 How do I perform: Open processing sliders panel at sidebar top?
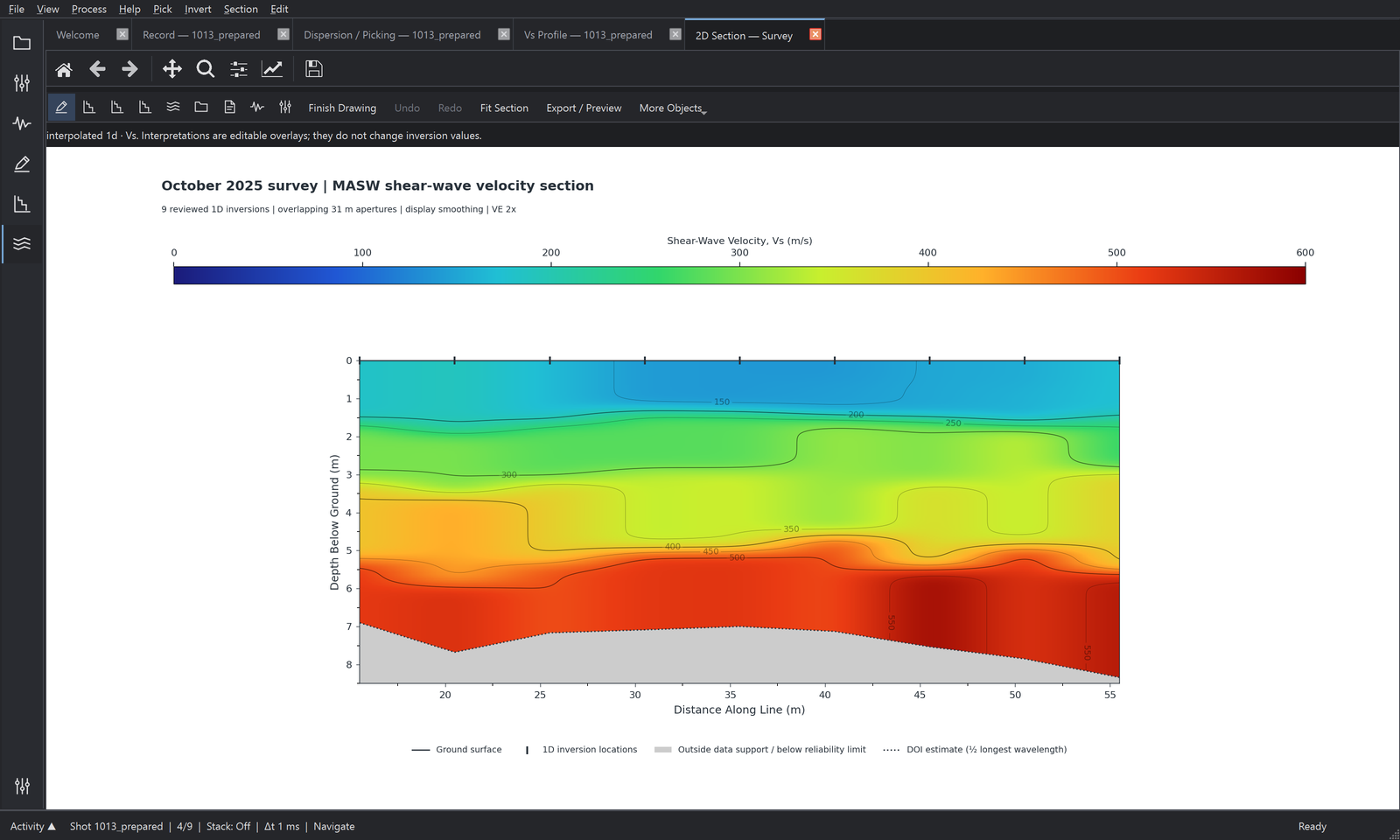(22, 83)
